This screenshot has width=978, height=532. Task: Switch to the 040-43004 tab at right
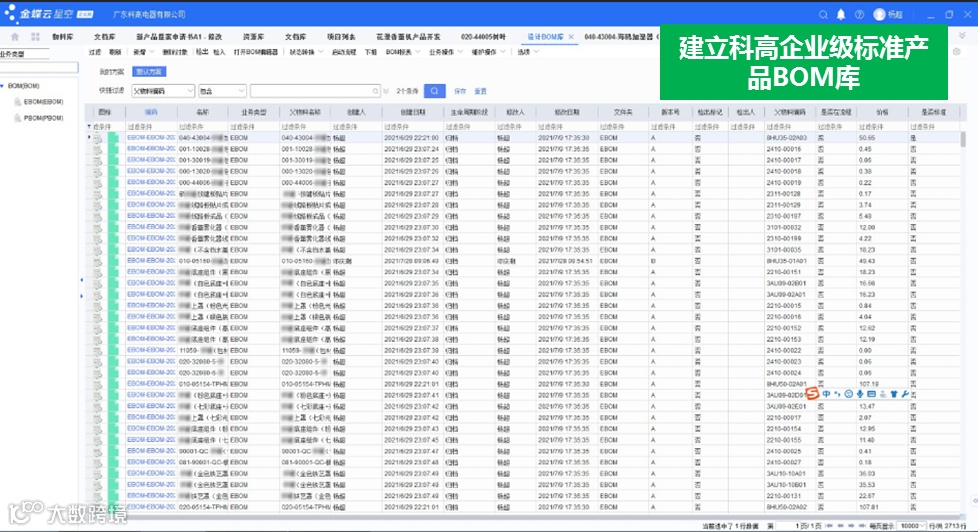[620, 37]
